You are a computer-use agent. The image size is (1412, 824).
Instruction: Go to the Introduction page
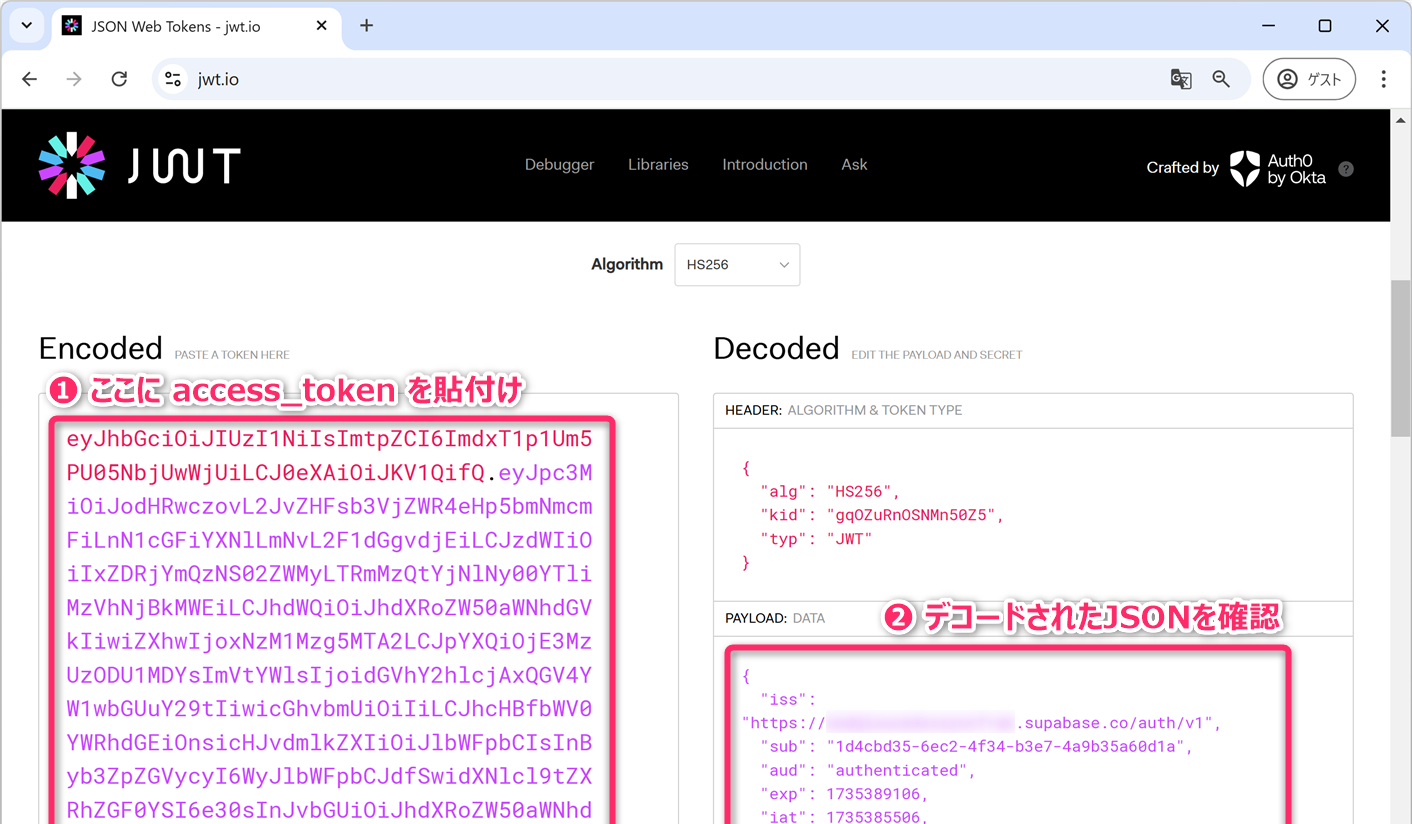tap(764, 165)
